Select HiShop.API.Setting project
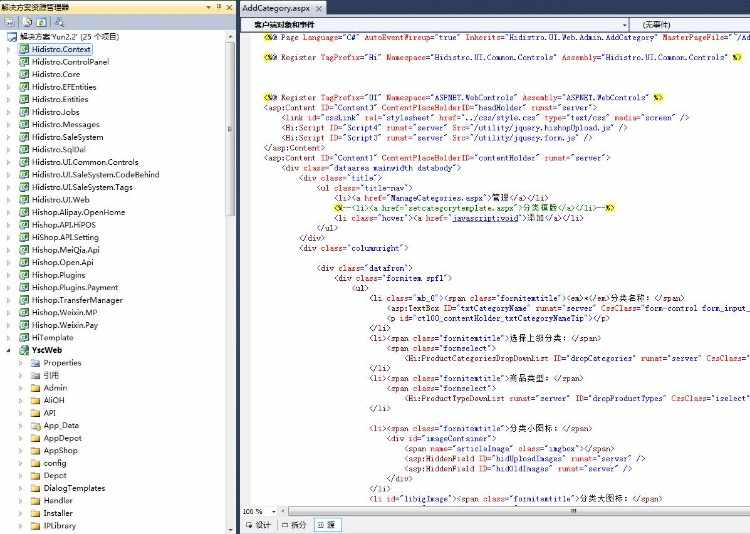This screenshot has width=750, height=534. click(65, 237)
